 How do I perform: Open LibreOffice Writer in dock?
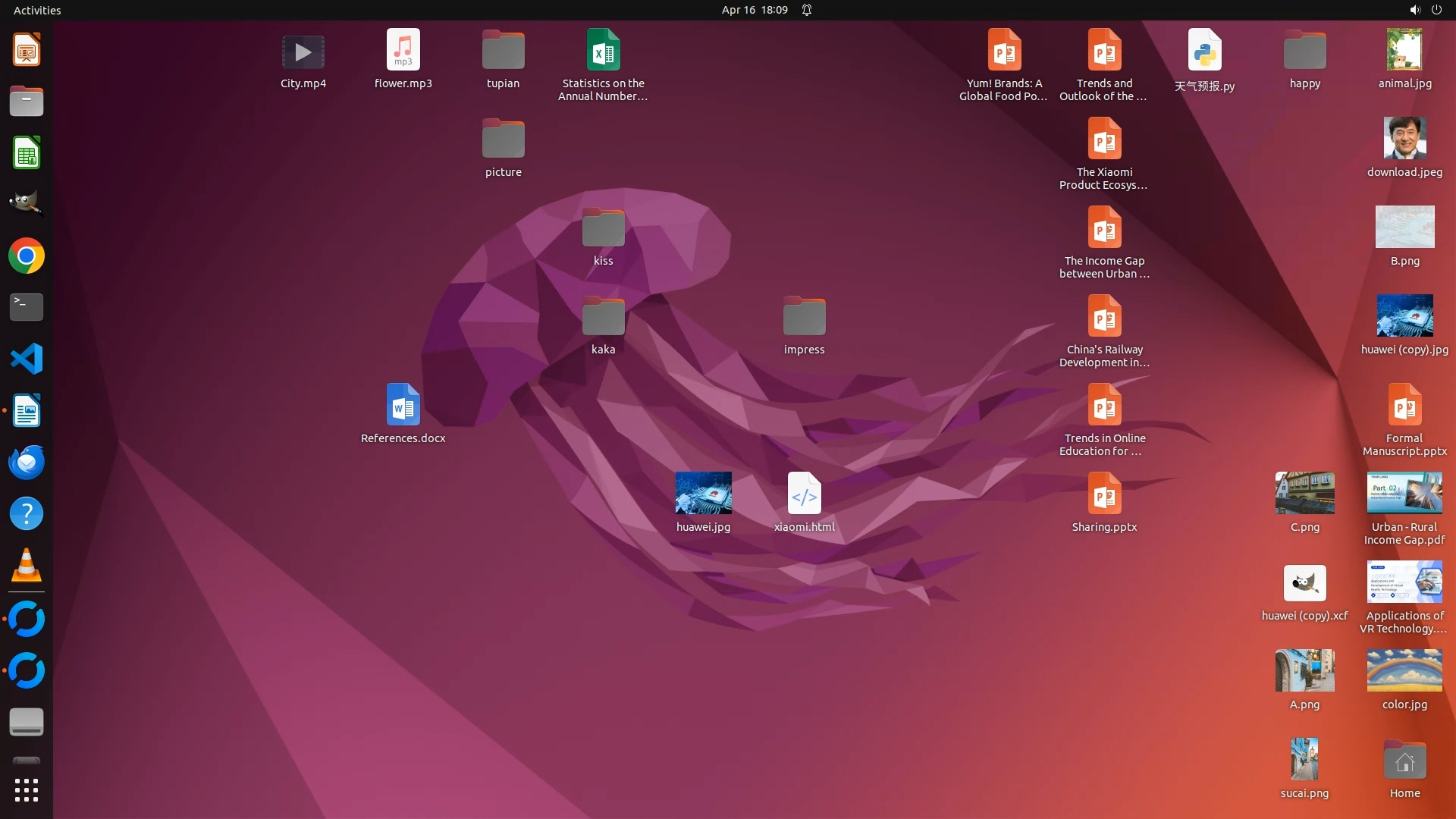click(x=27, y=410)
